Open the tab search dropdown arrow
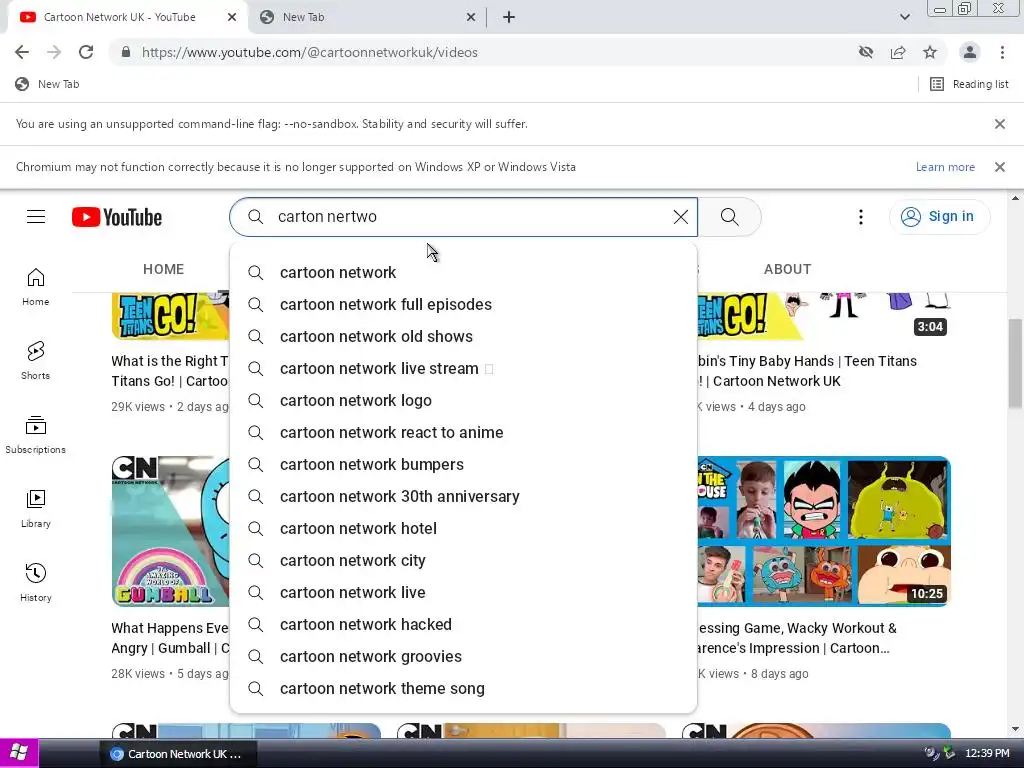The height and width of the screenshot is (768, 1024). click(x=904, y=18)
